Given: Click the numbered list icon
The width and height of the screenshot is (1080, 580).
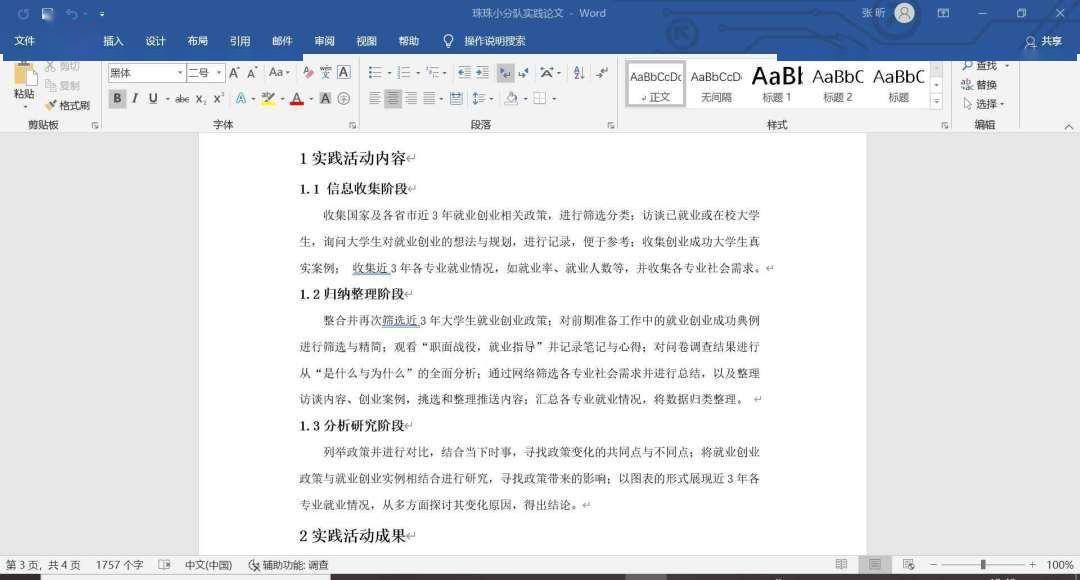Looking at the screenshot, I should click(404, 72).
